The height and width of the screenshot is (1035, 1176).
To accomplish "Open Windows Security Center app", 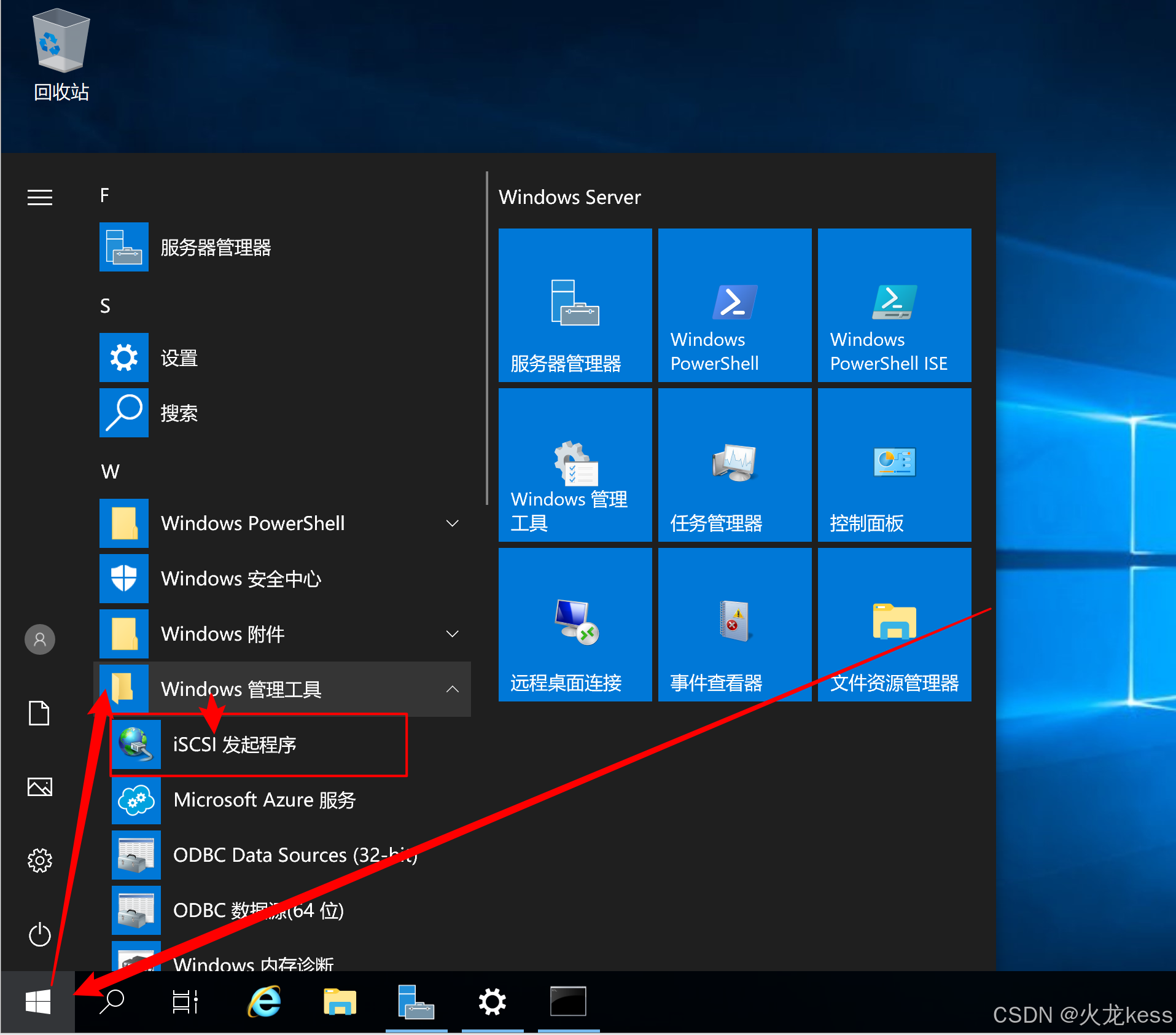I will coord(282,579).
